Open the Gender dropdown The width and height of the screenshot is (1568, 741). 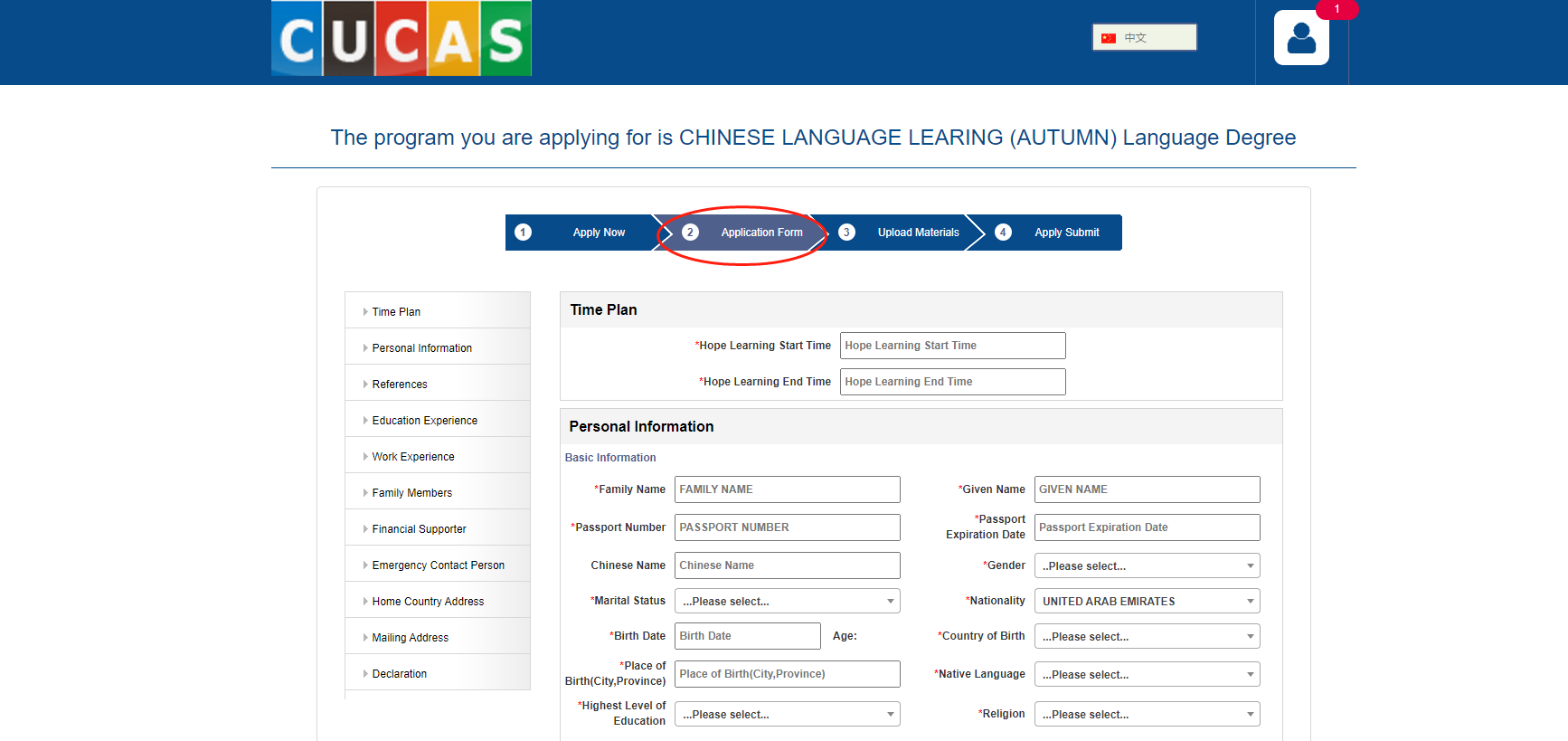coord(1147,566)
